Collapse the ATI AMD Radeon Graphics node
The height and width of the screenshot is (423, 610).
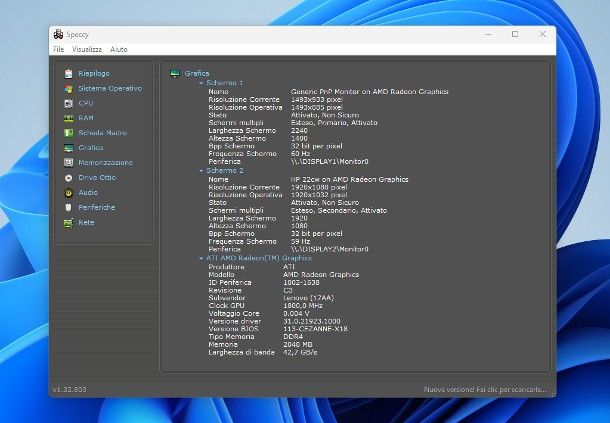[202, 258]
